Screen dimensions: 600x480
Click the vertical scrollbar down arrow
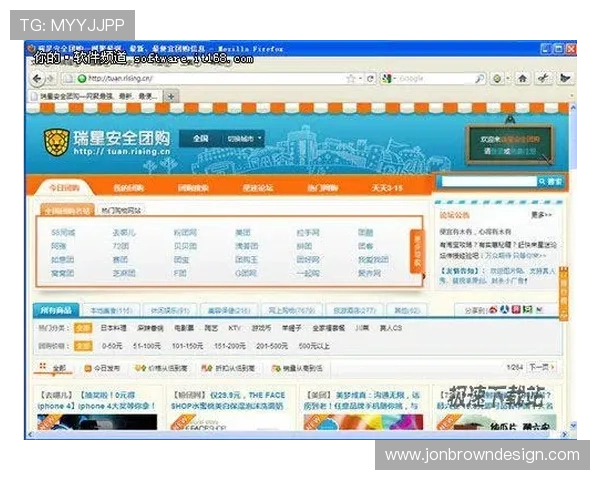pos(573,426)
